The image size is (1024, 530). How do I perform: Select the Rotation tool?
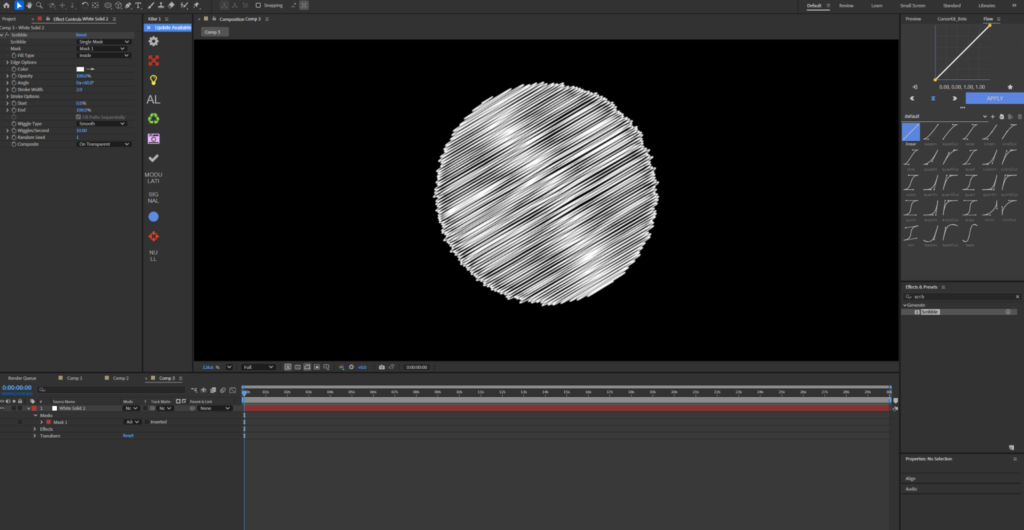[x=85, y=5]
